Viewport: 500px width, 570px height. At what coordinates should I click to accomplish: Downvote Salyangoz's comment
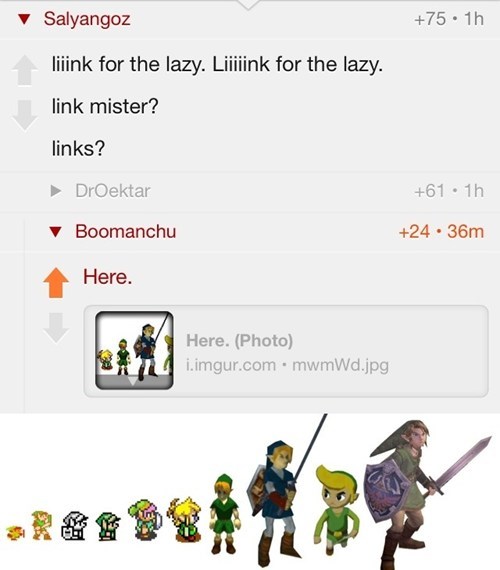pyautogui.click(x=24, y=116)
